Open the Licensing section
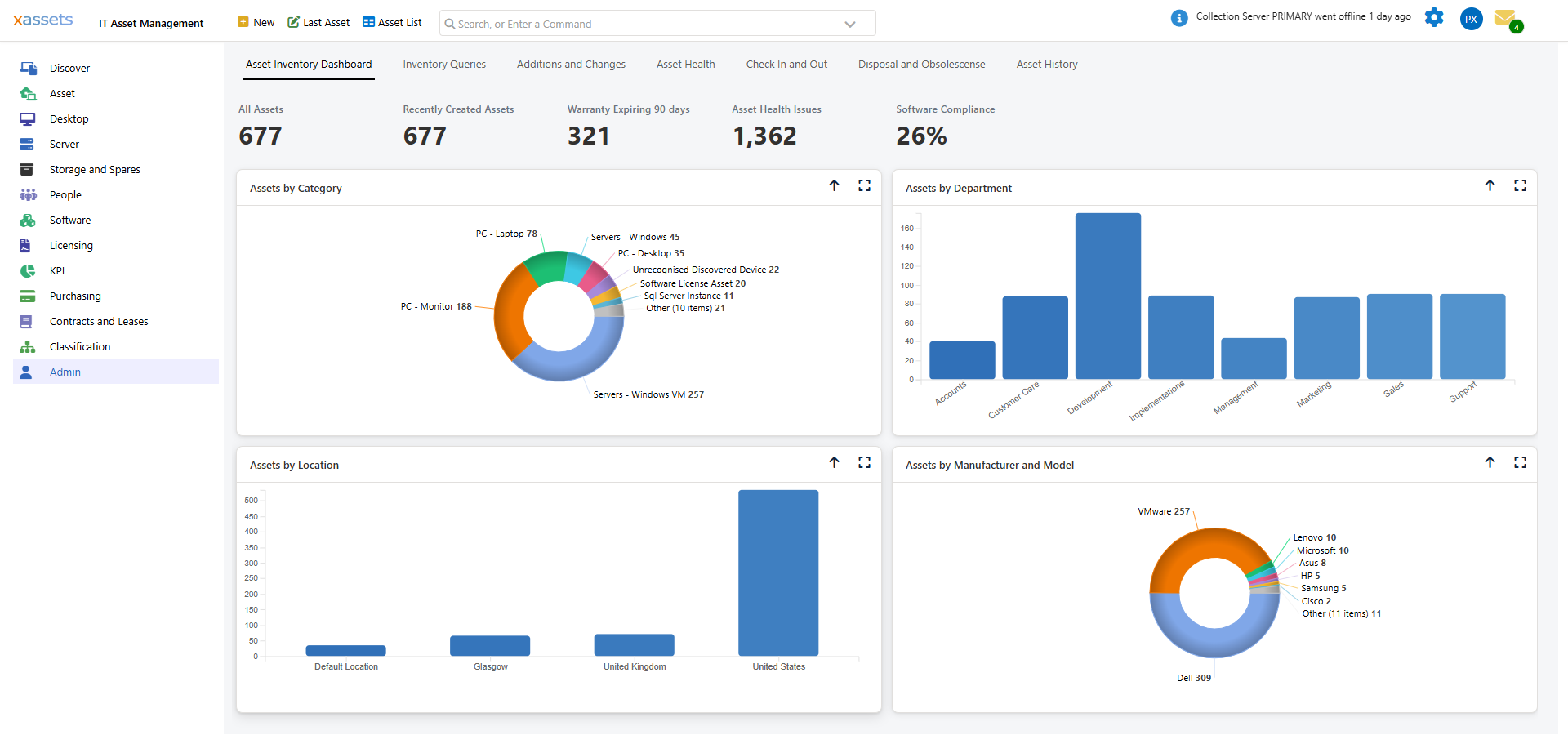Image resolution: width=1568 pixels, height=744 pixels. 71,245
